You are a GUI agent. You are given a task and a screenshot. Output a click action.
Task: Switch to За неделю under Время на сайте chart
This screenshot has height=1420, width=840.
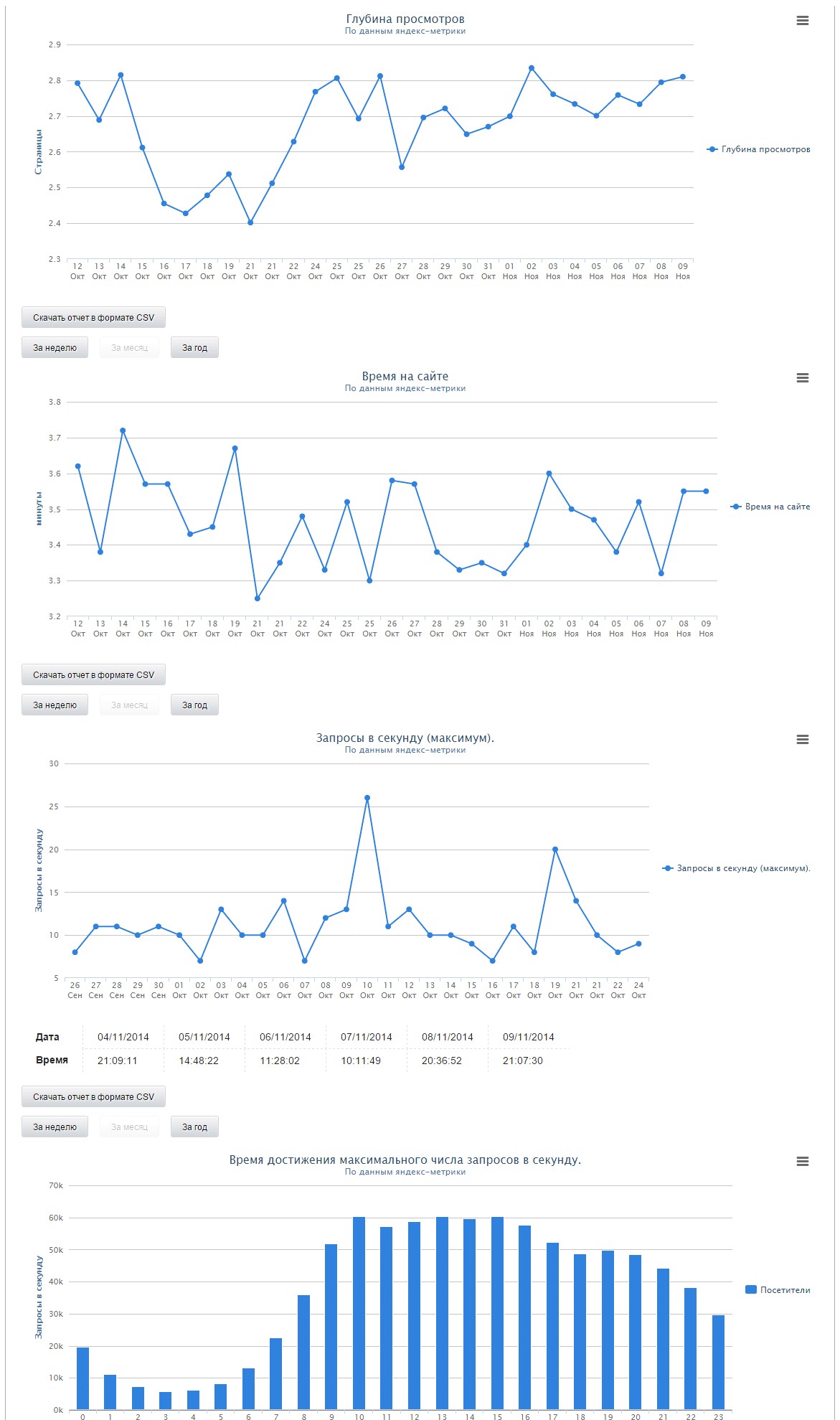click(x=55, y=705)
